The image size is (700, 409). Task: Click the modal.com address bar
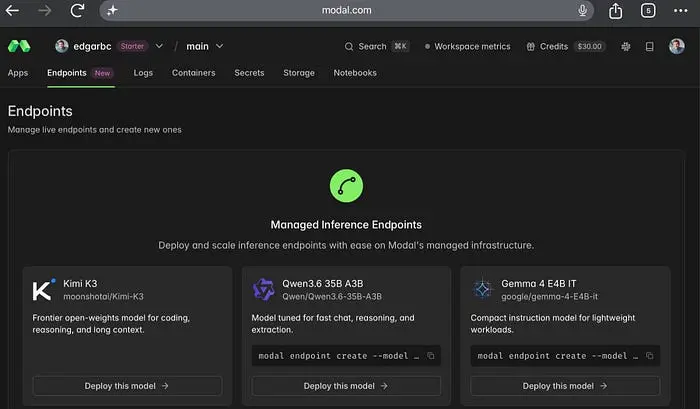[x=346, y=10]
